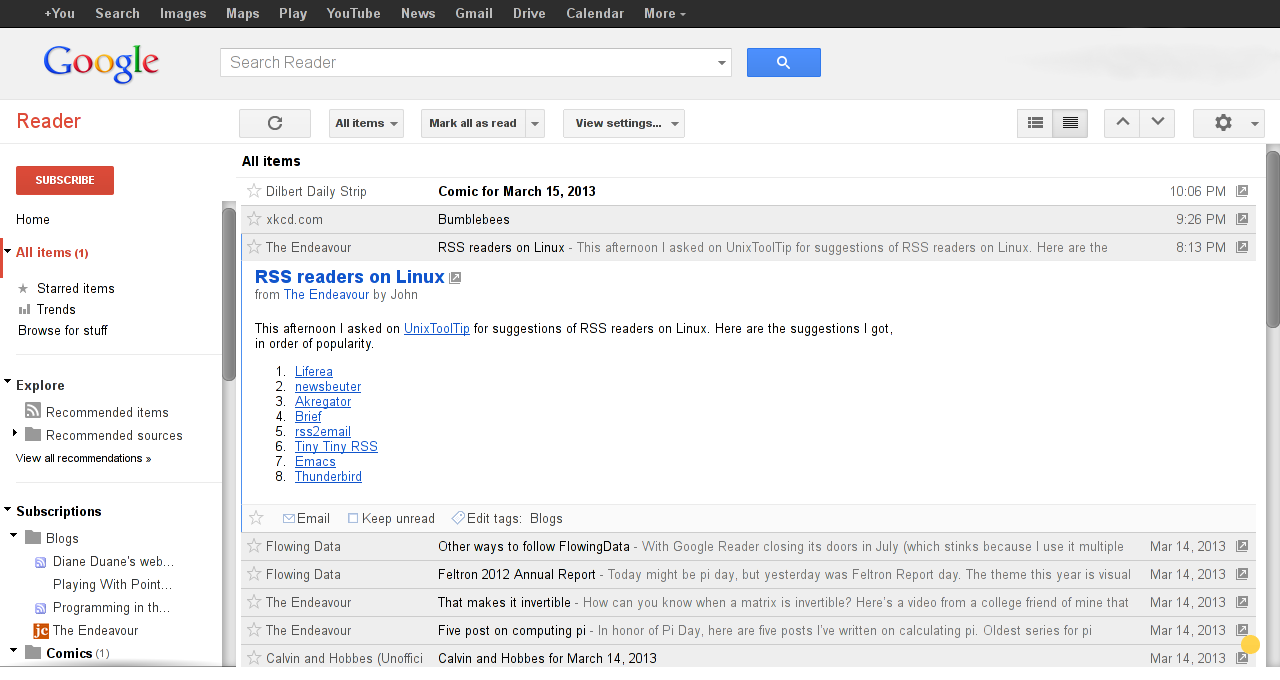
Task: Switch to expanded view icon
Action: point(1070,123)
